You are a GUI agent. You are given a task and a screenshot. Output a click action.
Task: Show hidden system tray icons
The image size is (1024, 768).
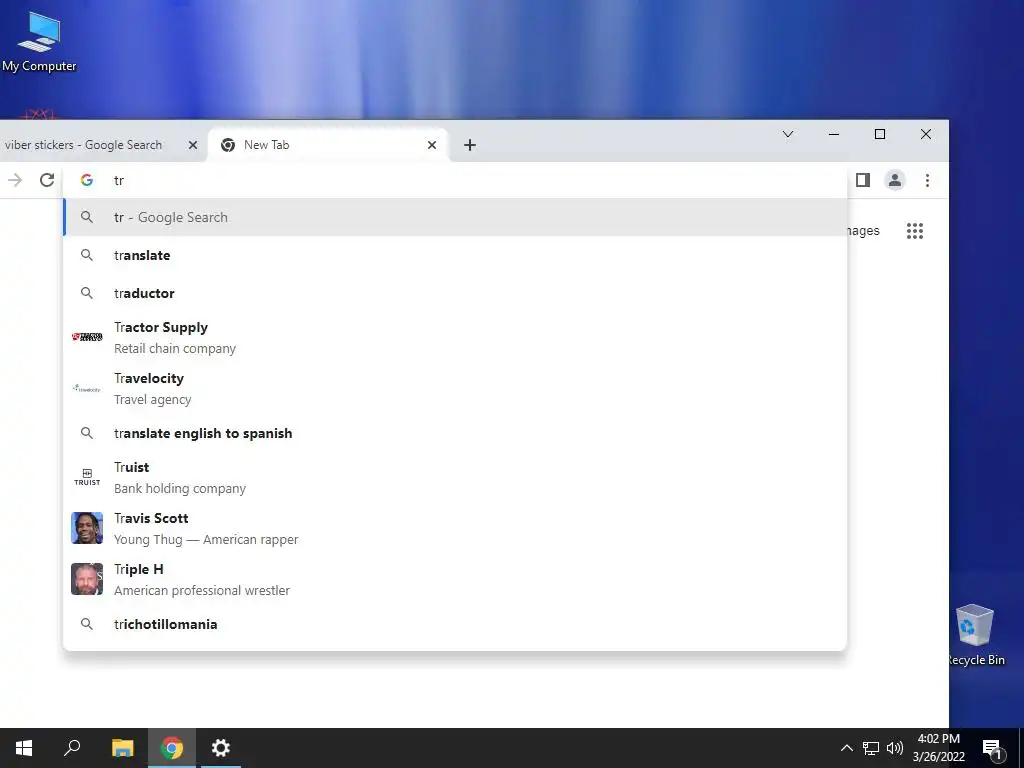click(846, 748)
